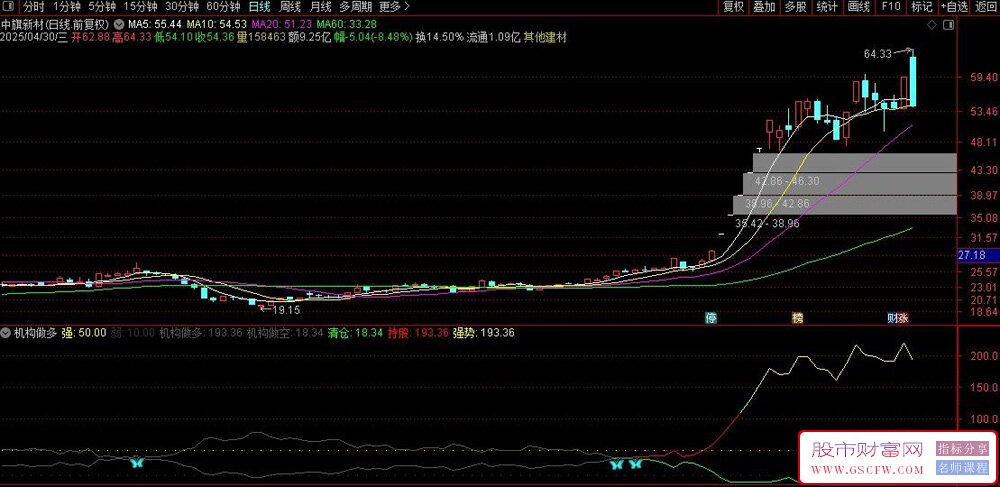Select the 60分钟 period tab
1000x487 pixels.
point(223,7)
